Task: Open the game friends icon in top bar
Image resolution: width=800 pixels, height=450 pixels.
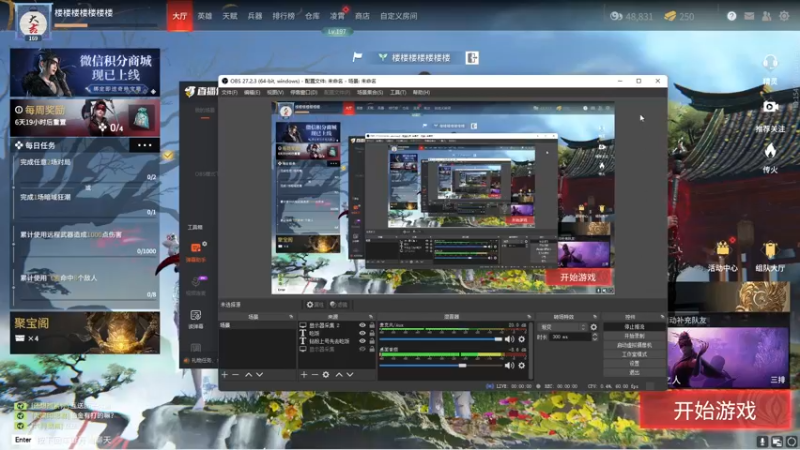Action: (x=766, y=16)
